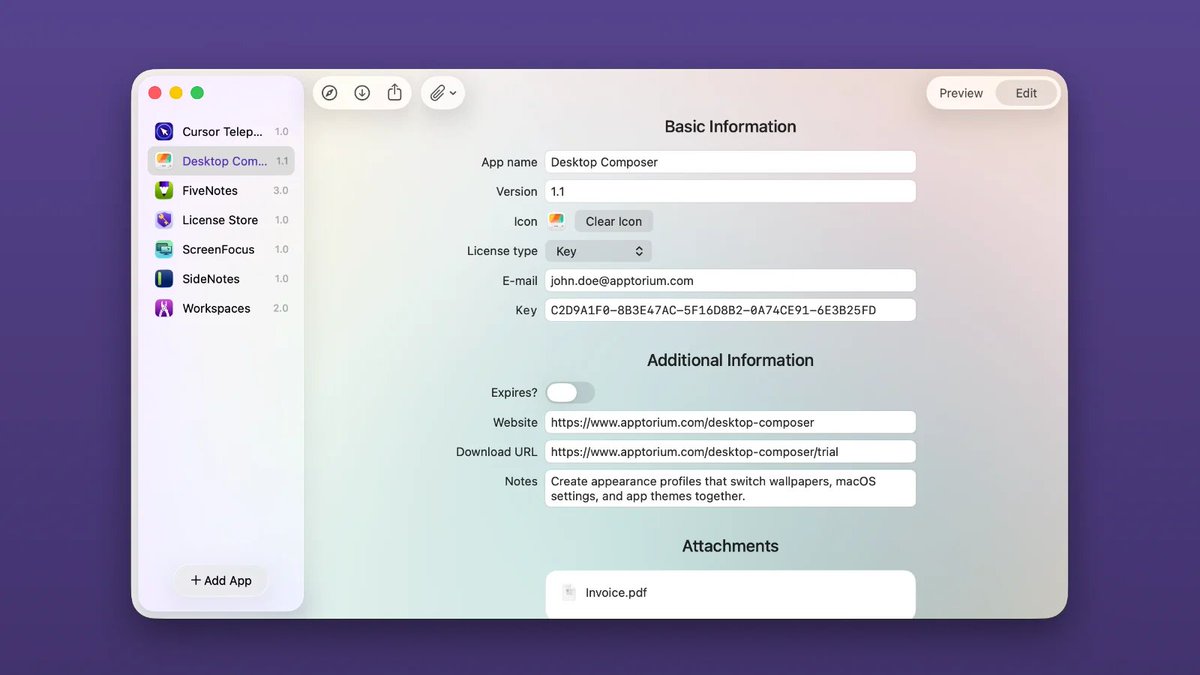Click the Desktop Composer sidebar icon
Viewport: 1200px width, 675px height.
[x=164, y=161]
